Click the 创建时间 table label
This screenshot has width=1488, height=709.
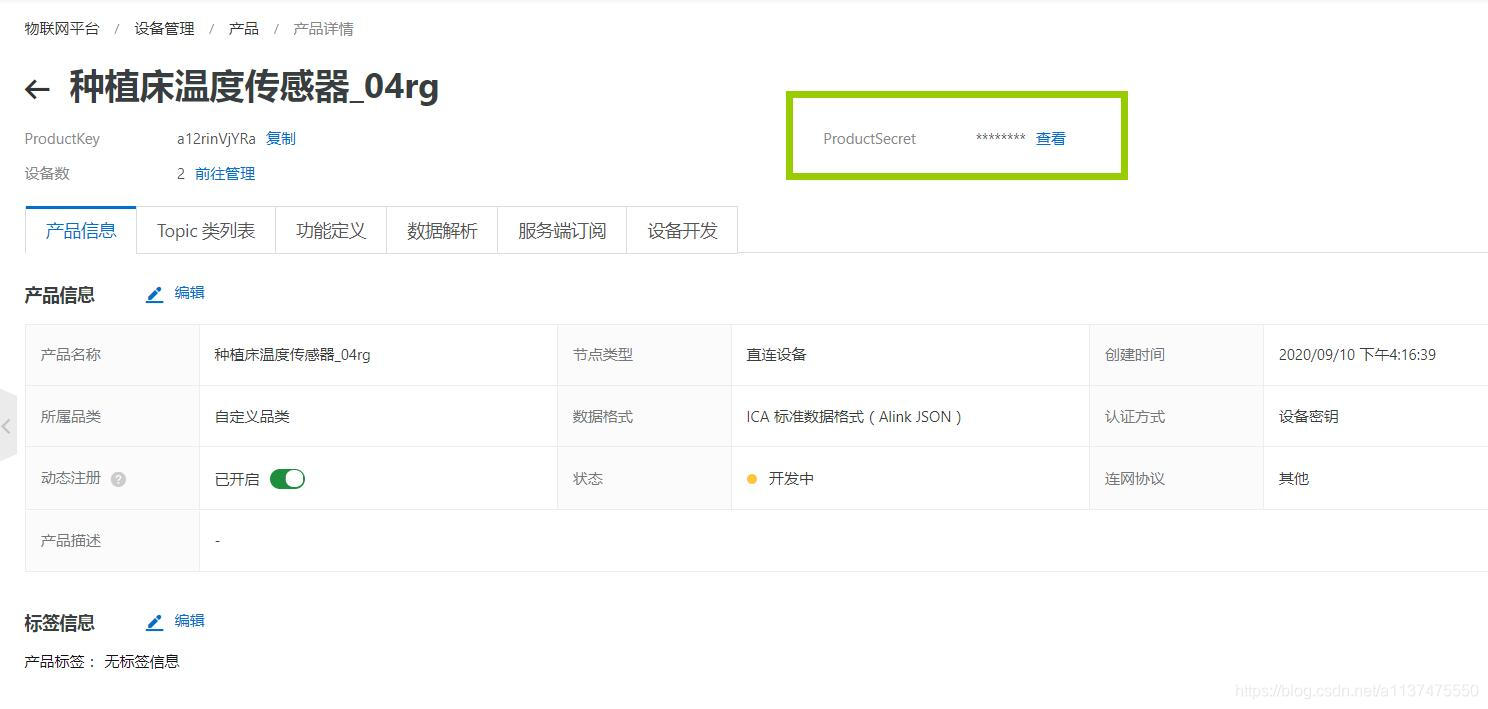click(1135, 355)
